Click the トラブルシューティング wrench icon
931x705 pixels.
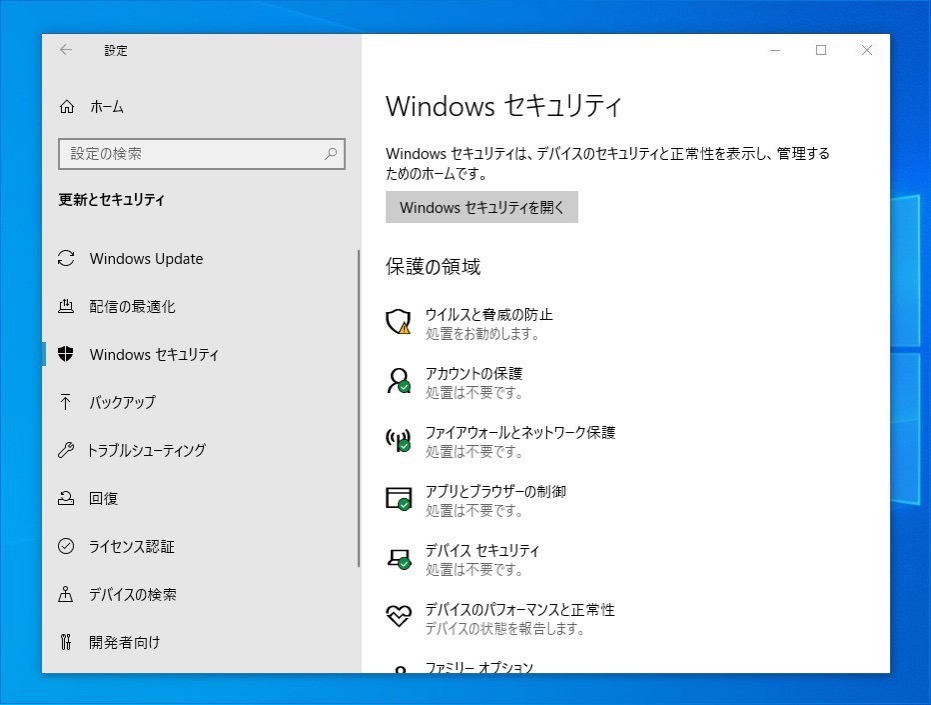[x=65, y=450]
